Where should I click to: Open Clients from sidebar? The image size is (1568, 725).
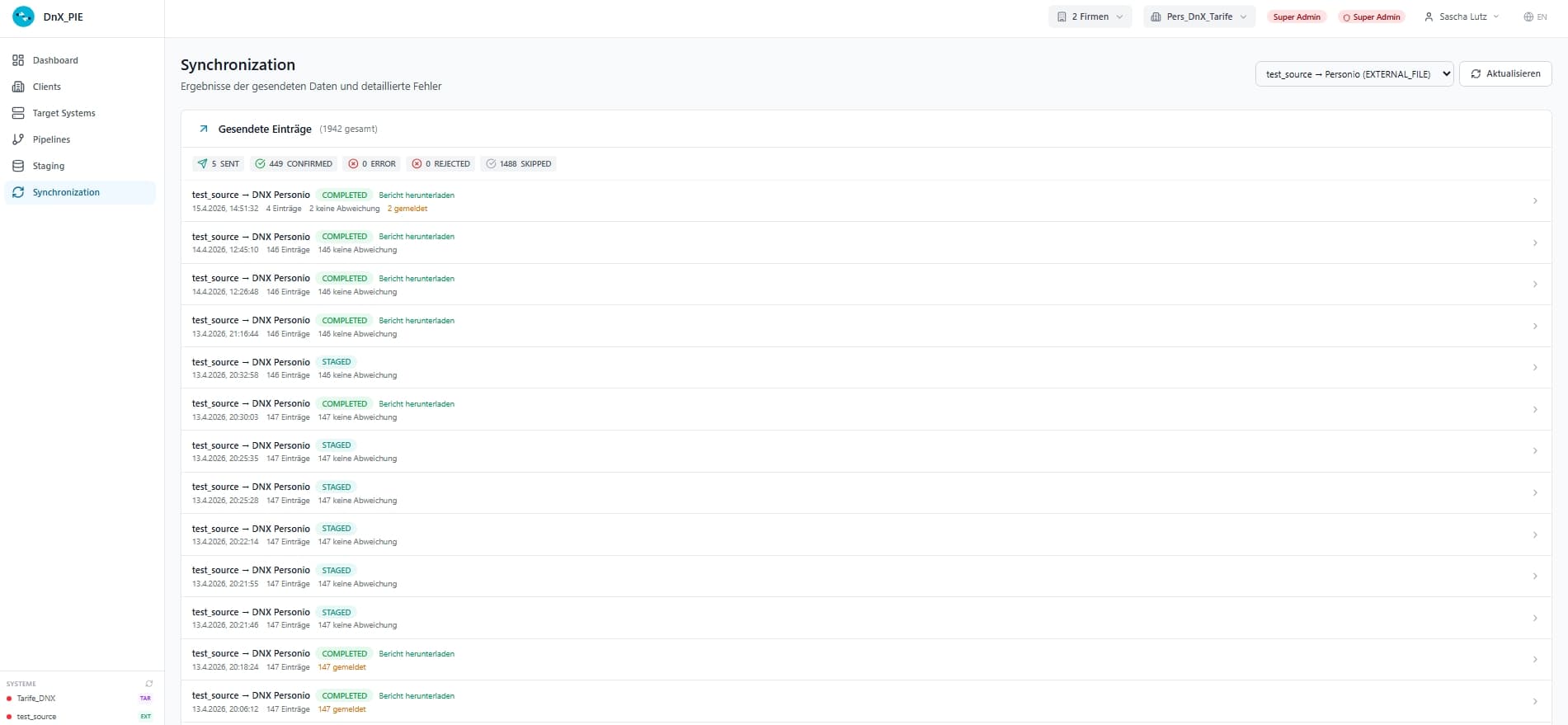pyautogui.click(x=80, y=87)
